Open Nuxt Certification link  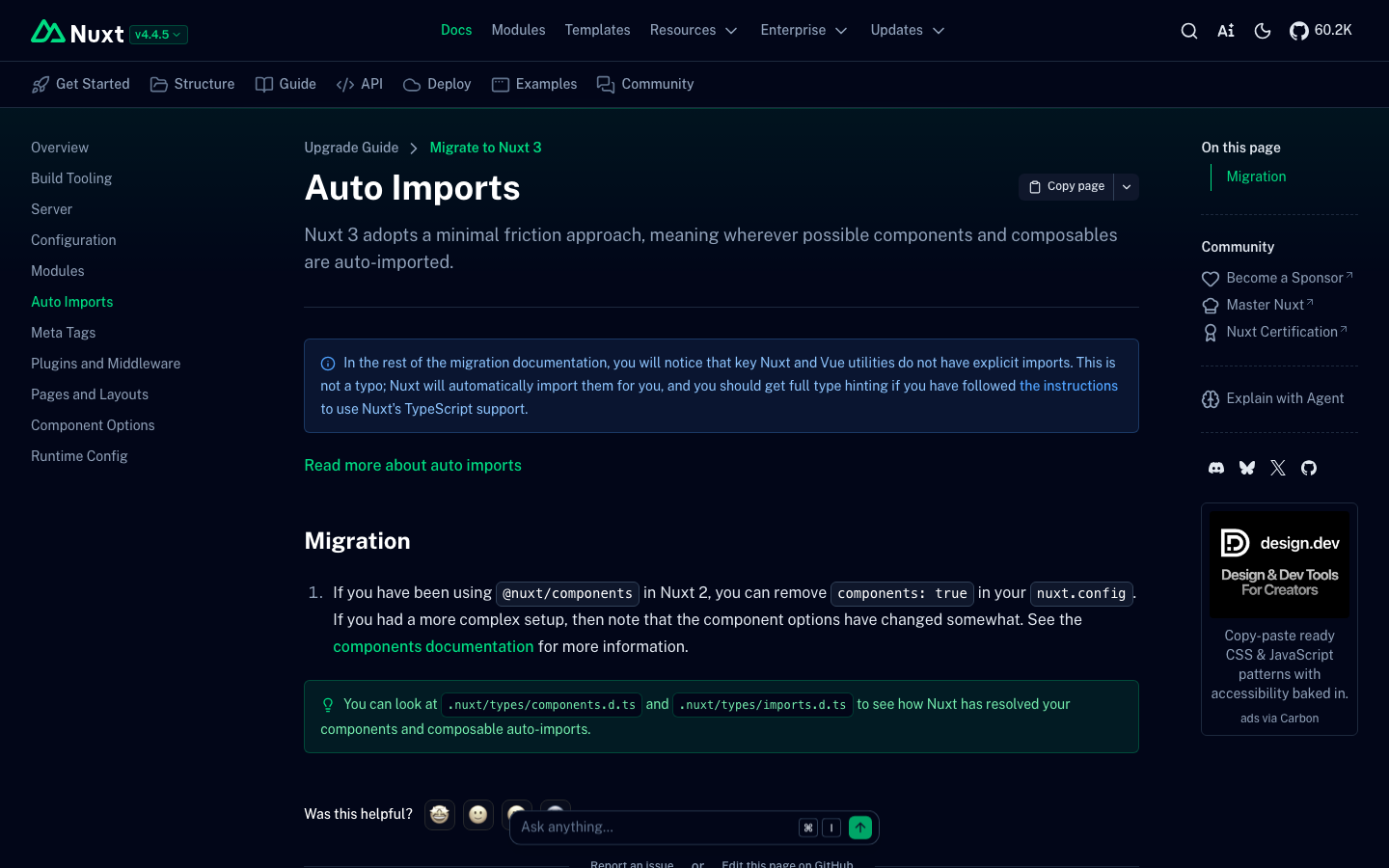pos(1274,332)
